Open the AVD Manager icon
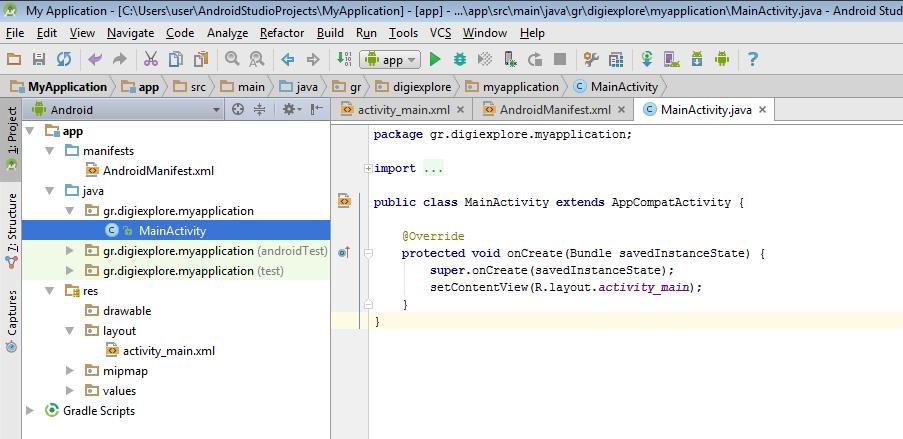This screenshot has height=439, width=903. pos(671,59)
